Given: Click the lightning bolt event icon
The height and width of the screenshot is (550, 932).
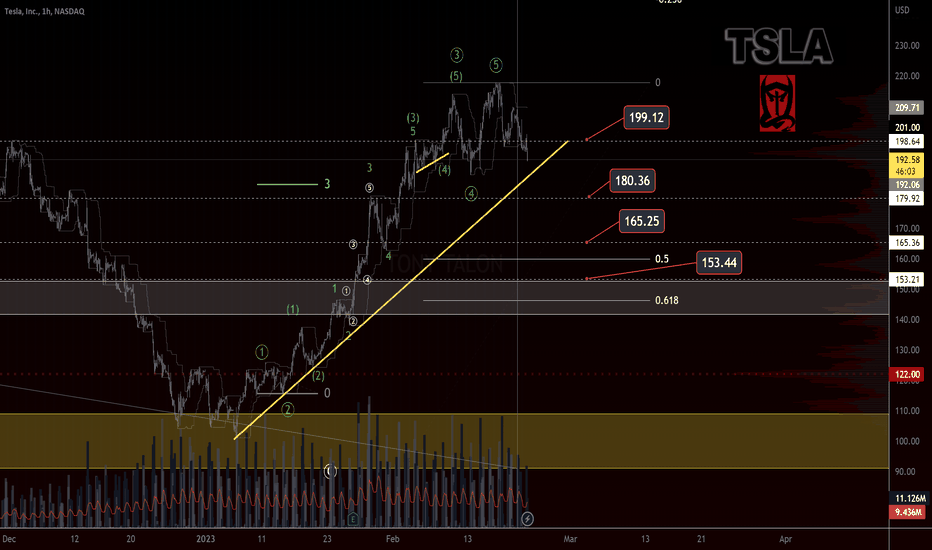Looking at the screenshot, I should coord(527,519).
